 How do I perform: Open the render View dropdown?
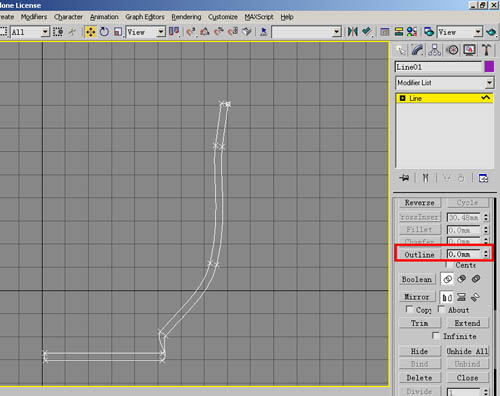pyautogui.click(x=478, y=32)
